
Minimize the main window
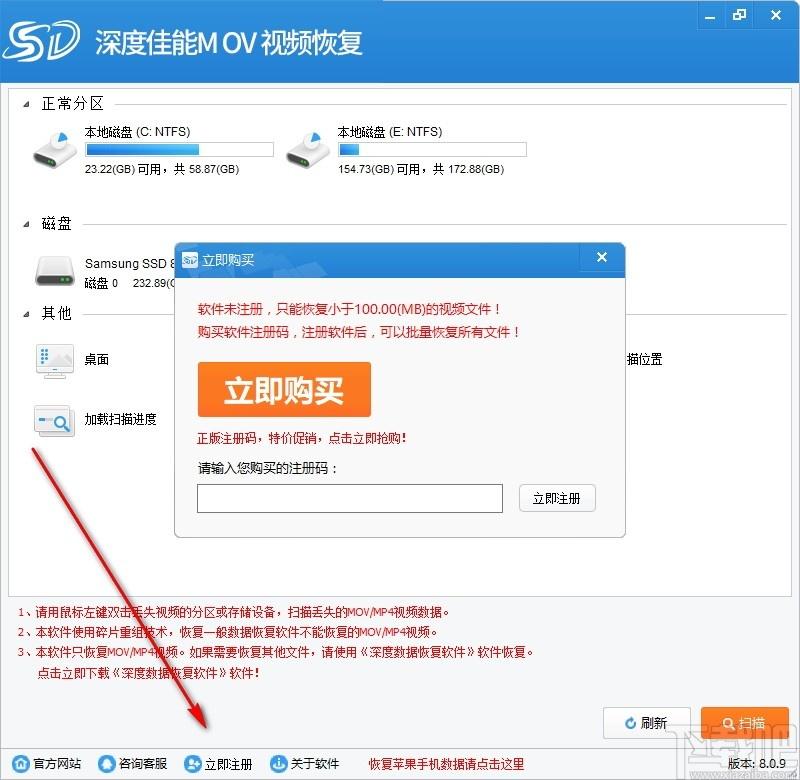coord(710,16)
